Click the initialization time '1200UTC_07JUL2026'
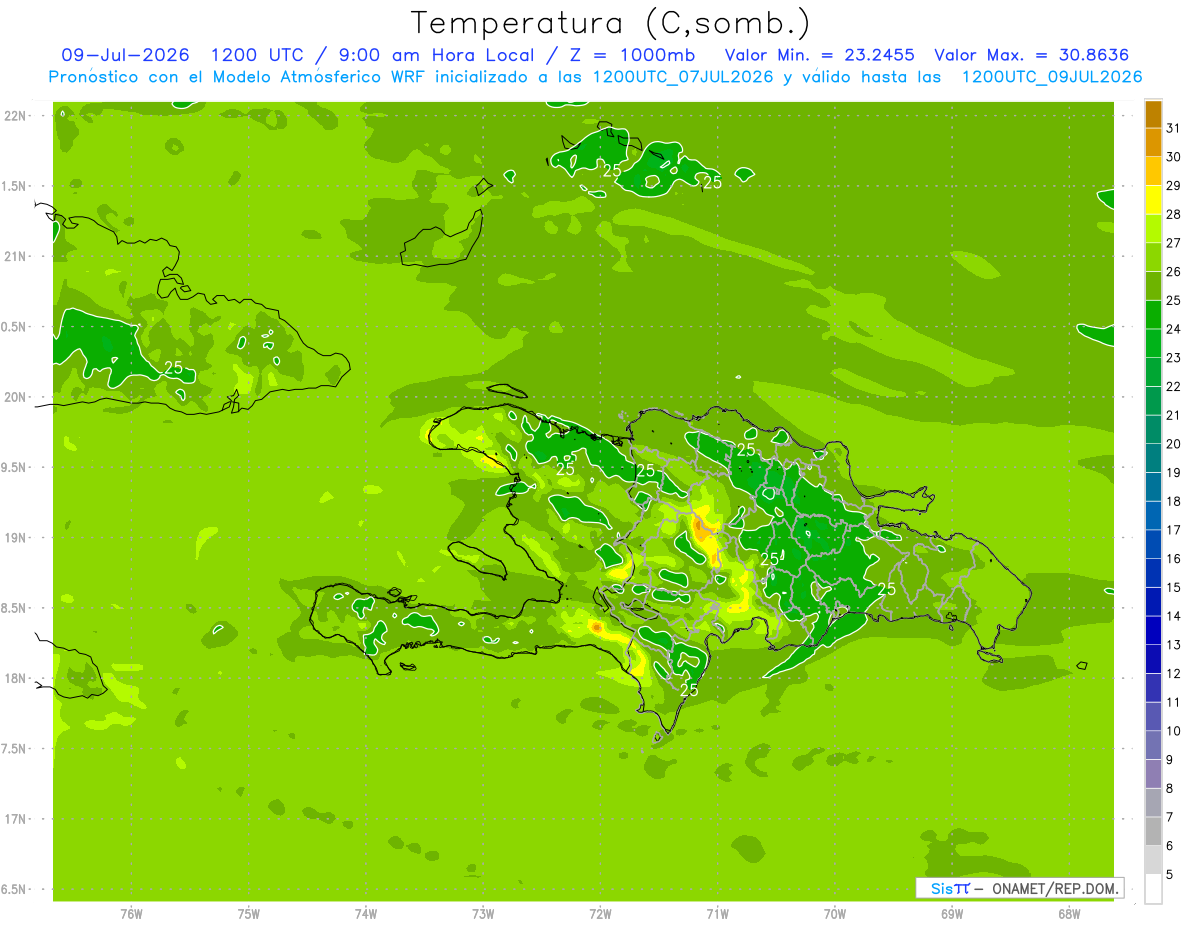This screenshot has width=1200, height=927. (x=683, y=76)
